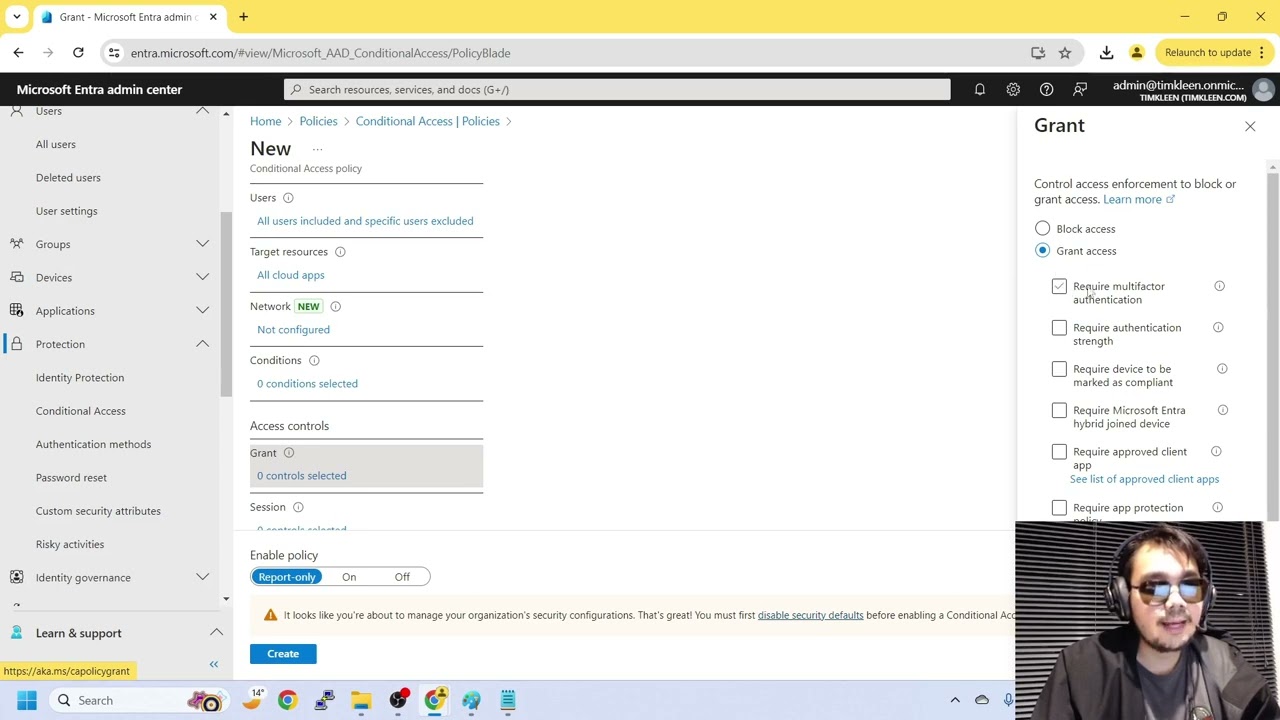1280x720 pixels.
Task: Collapse the Learn & support section
Action: tap(216, 633)
